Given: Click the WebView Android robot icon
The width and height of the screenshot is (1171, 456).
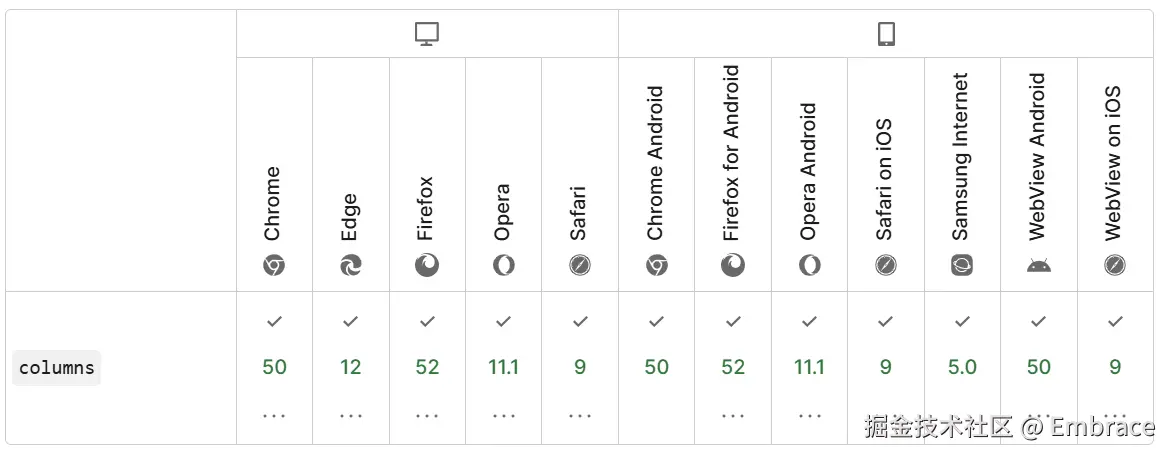Looking at the screenshot, I should 1039,265.
